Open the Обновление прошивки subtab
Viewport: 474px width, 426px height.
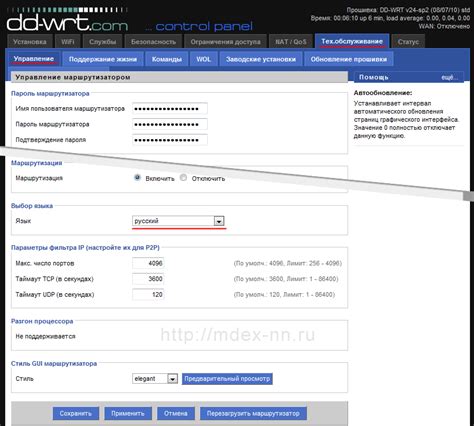point(349,59)
